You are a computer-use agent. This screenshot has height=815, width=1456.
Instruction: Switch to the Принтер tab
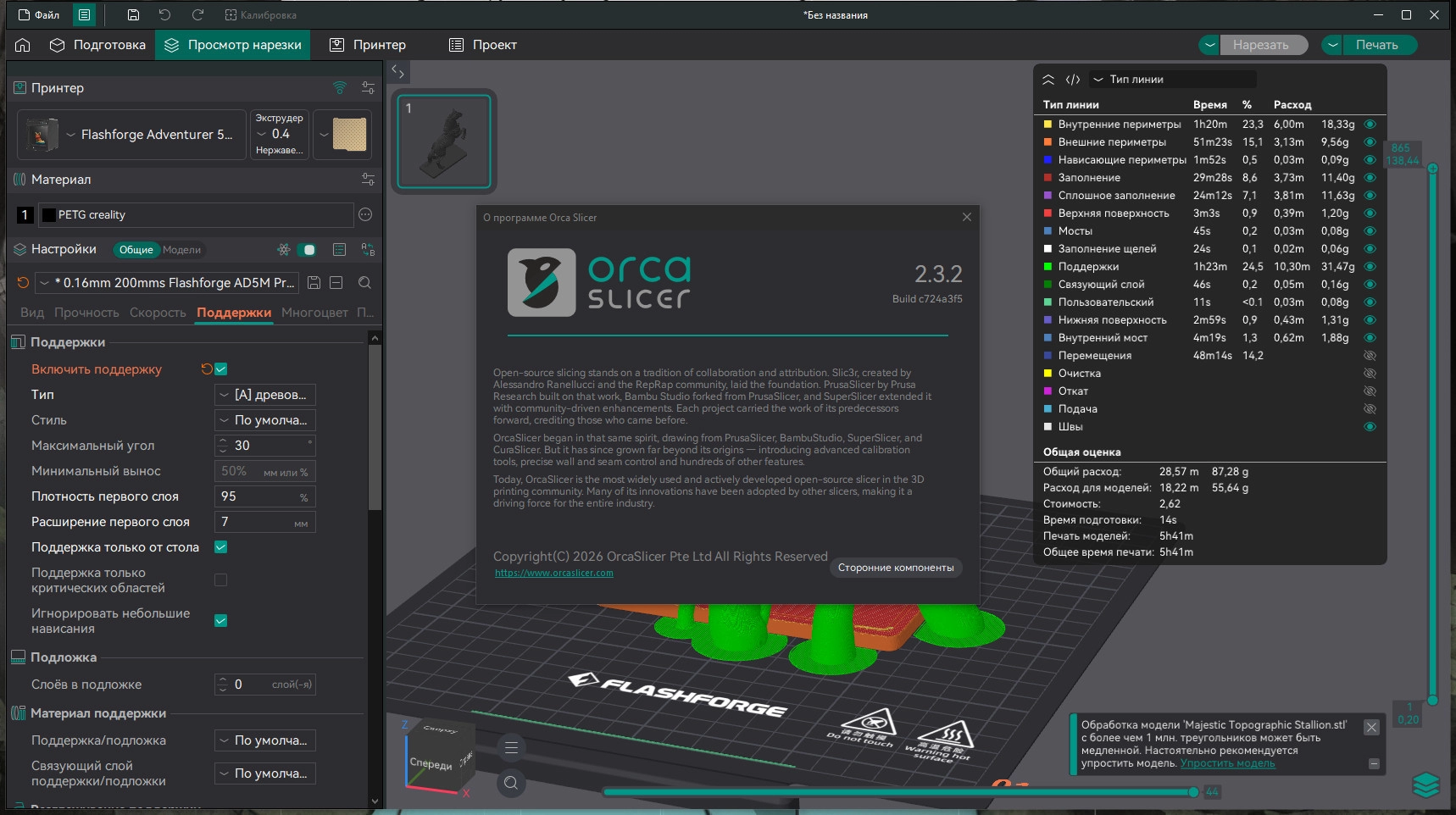(x=368, y=45)
